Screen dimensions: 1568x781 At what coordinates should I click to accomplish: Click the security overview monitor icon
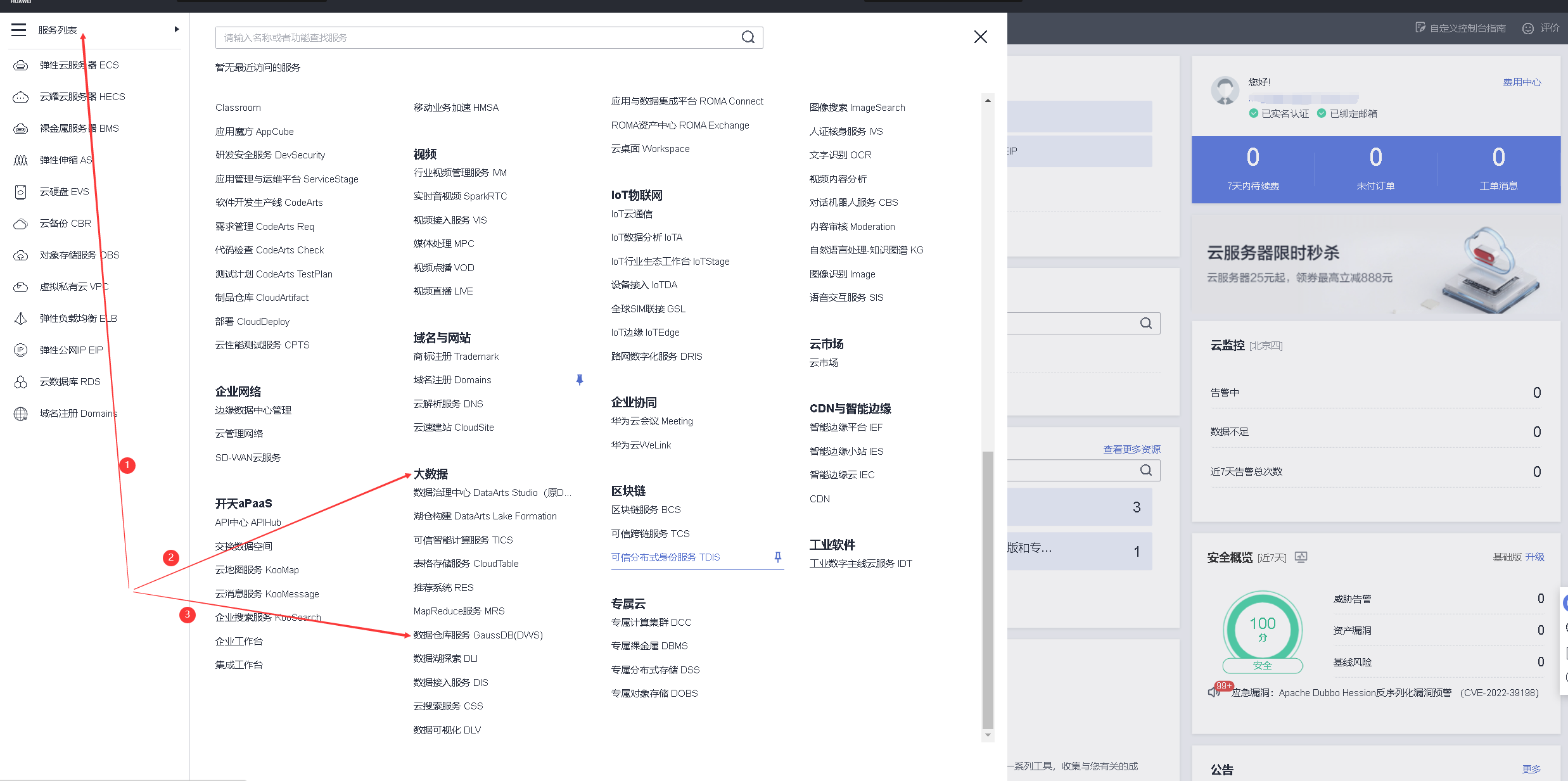(x=1301, y=557)
